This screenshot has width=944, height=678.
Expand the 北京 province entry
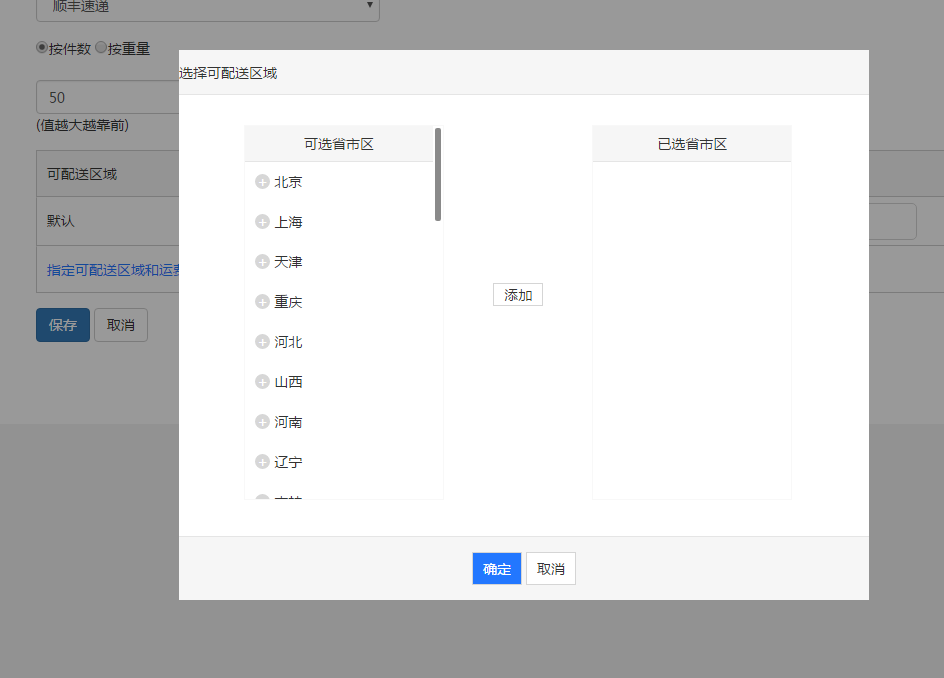261,181
